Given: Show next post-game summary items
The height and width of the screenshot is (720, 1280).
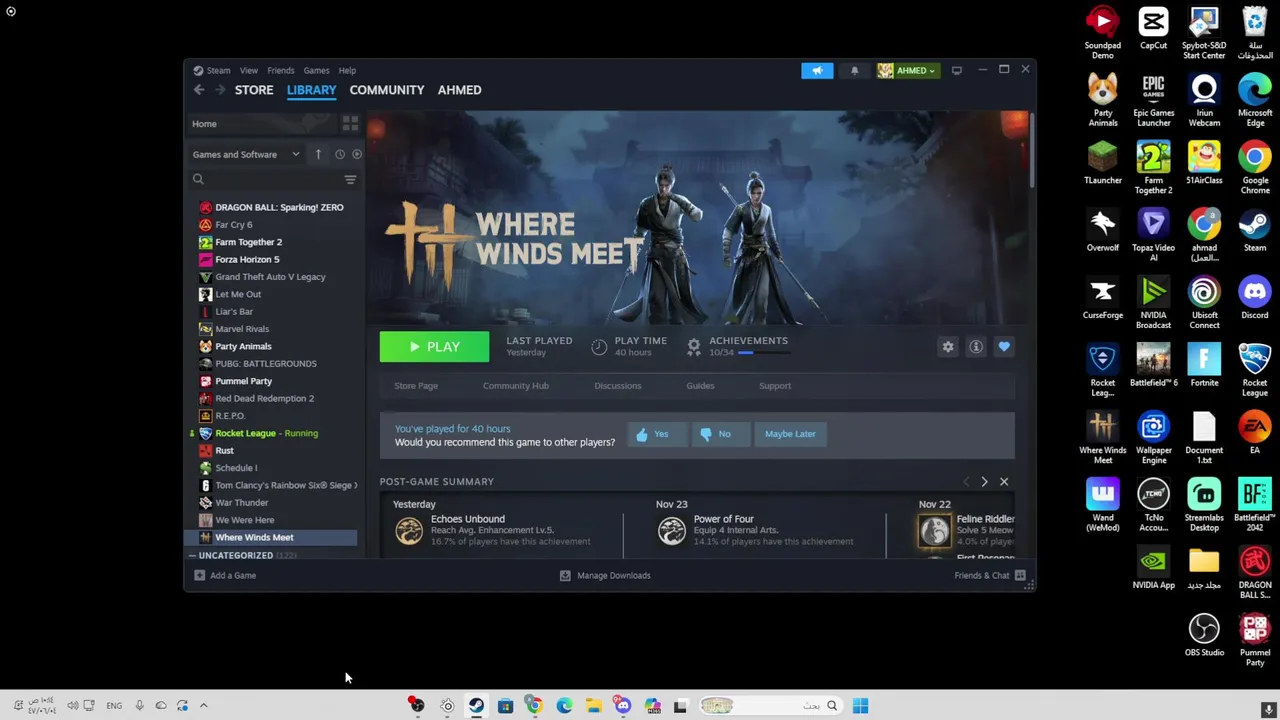Looking at the screenshot, I should coord(984,482).
